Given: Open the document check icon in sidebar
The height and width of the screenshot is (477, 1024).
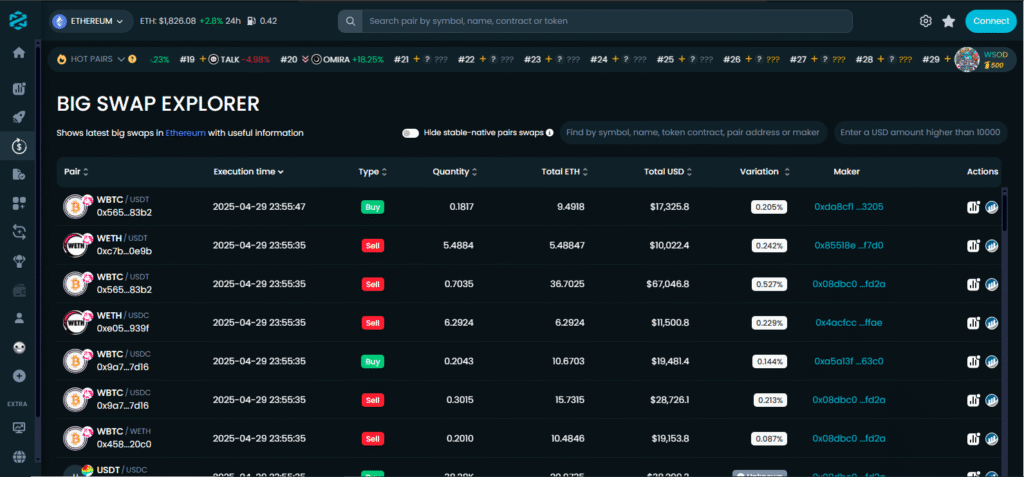Looking at the screenshot, I should tap(19, 174).
